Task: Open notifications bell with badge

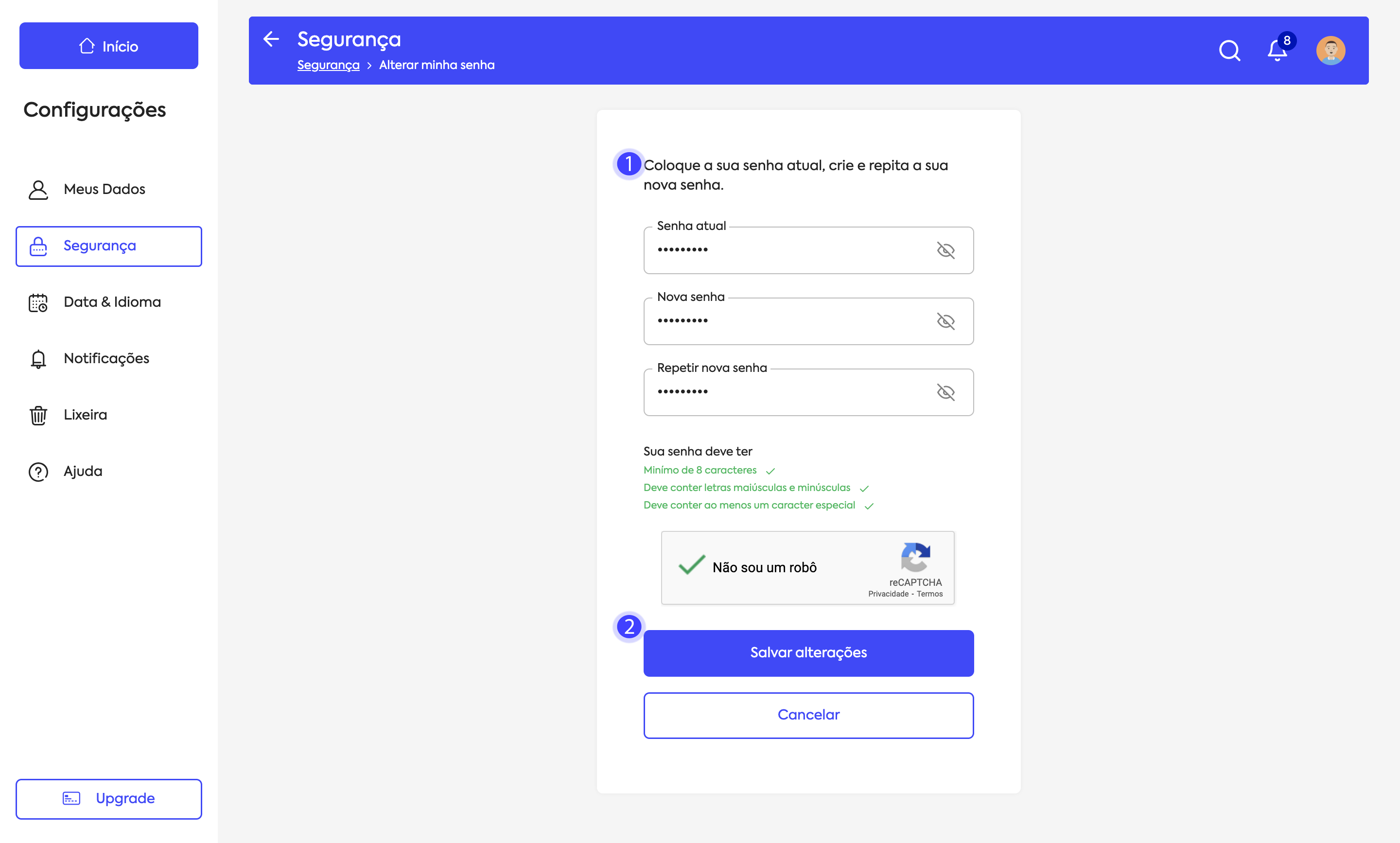Action: (x=1277, y=51)
